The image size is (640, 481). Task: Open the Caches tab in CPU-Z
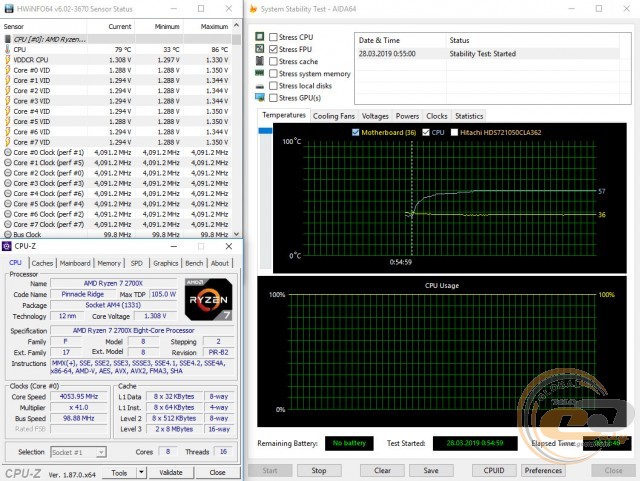coord(42,263)
